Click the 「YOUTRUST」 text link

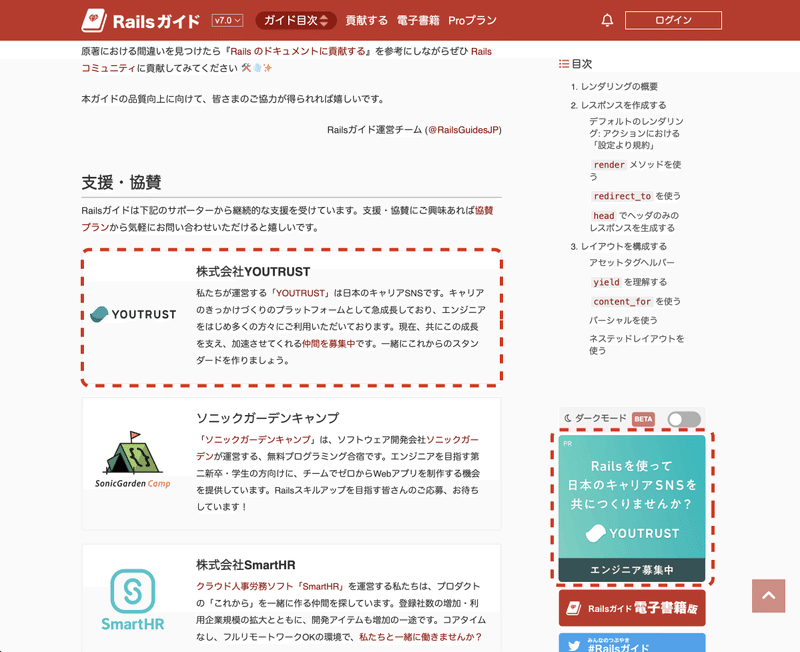tap(301, 293)
